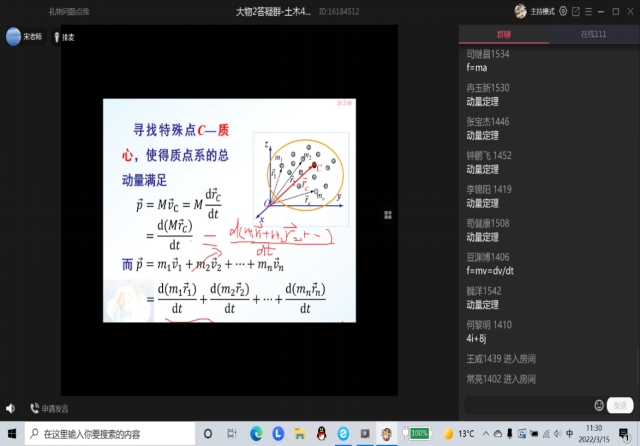Mute the speaker volume icon

click(11, 408)
